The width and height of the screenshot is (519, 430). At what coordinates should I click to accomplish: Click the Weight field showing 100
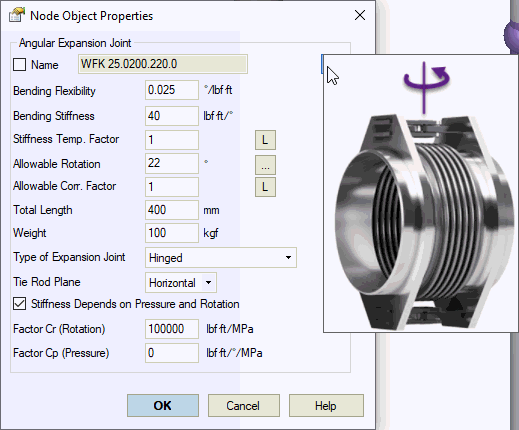(172, 233)
